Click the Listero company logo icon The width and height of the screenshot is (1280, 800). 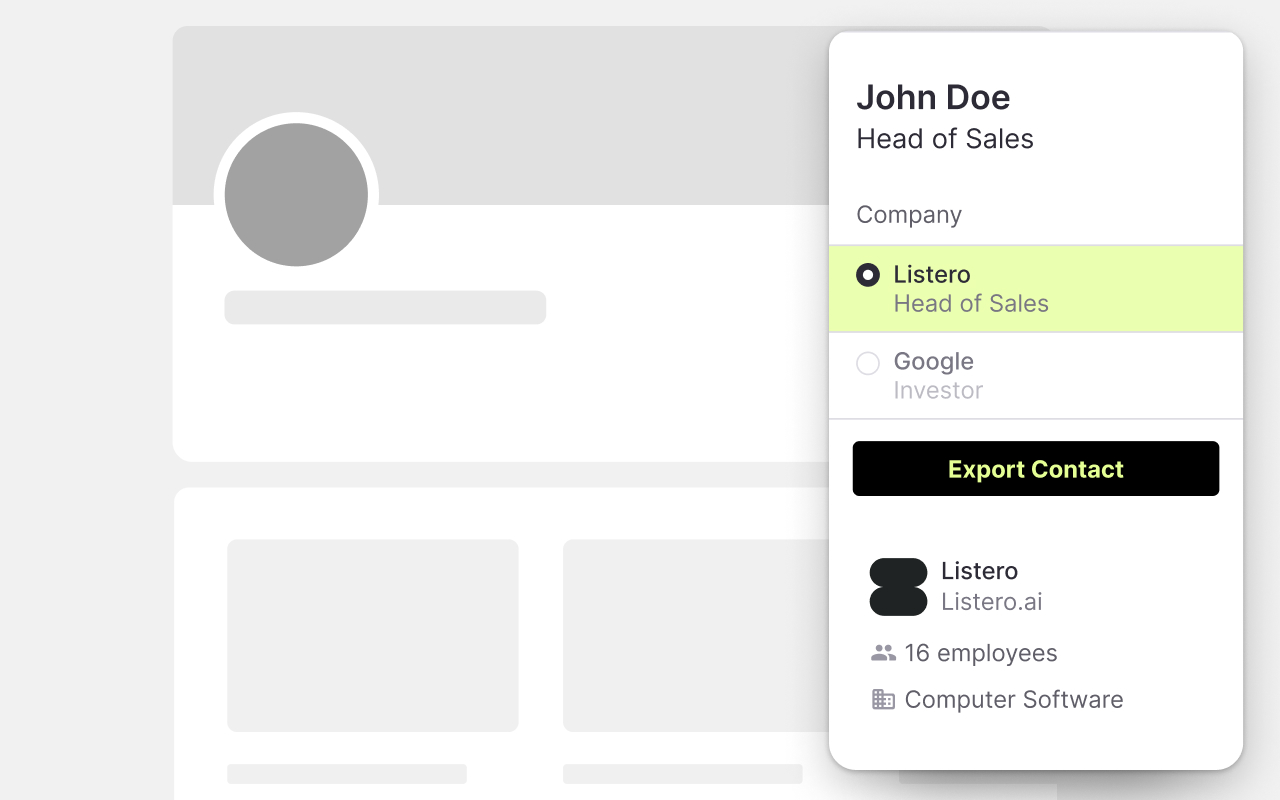pyautogui.click(x=898, y=587)
